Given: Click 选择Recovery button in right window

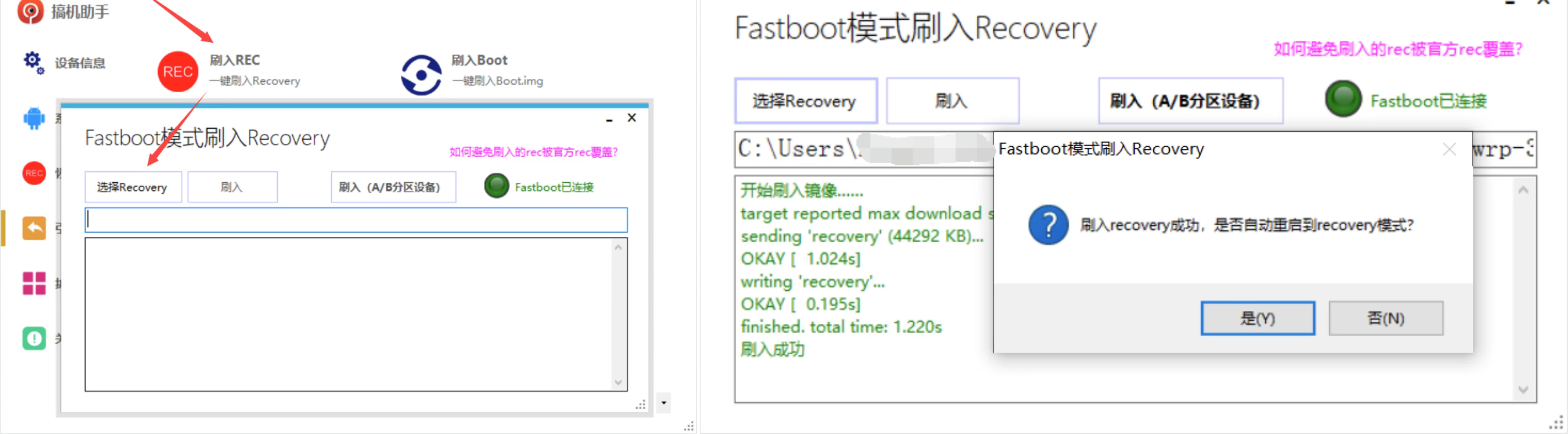Looking at the screenshot, I should (x=806, y=101).
